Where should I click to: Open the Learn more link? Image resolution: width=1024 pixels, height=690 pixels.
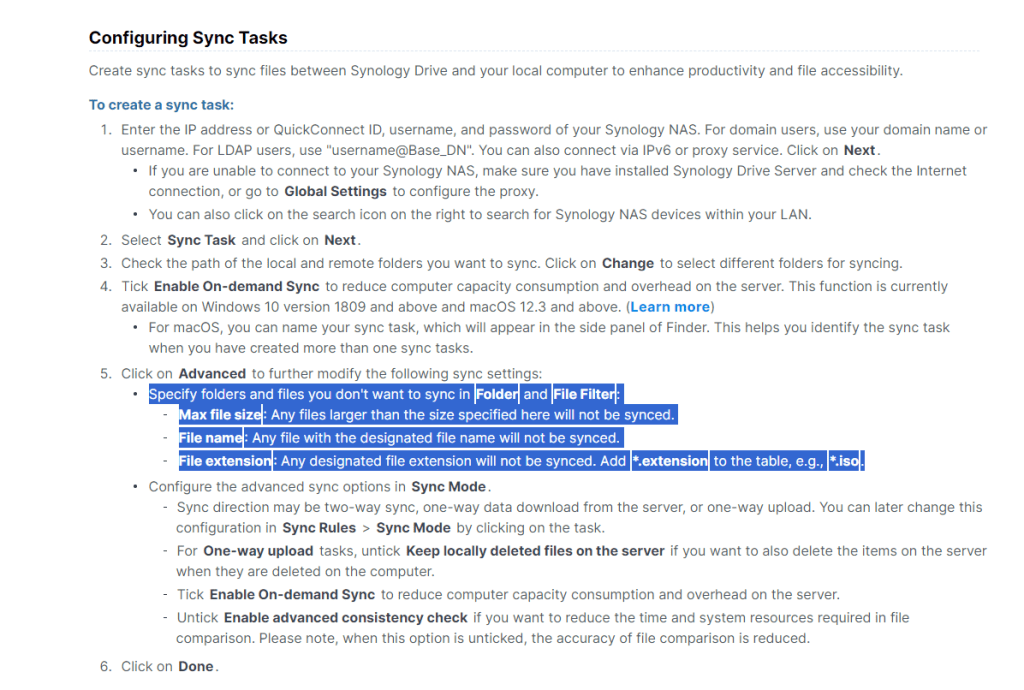coord(670,307)
